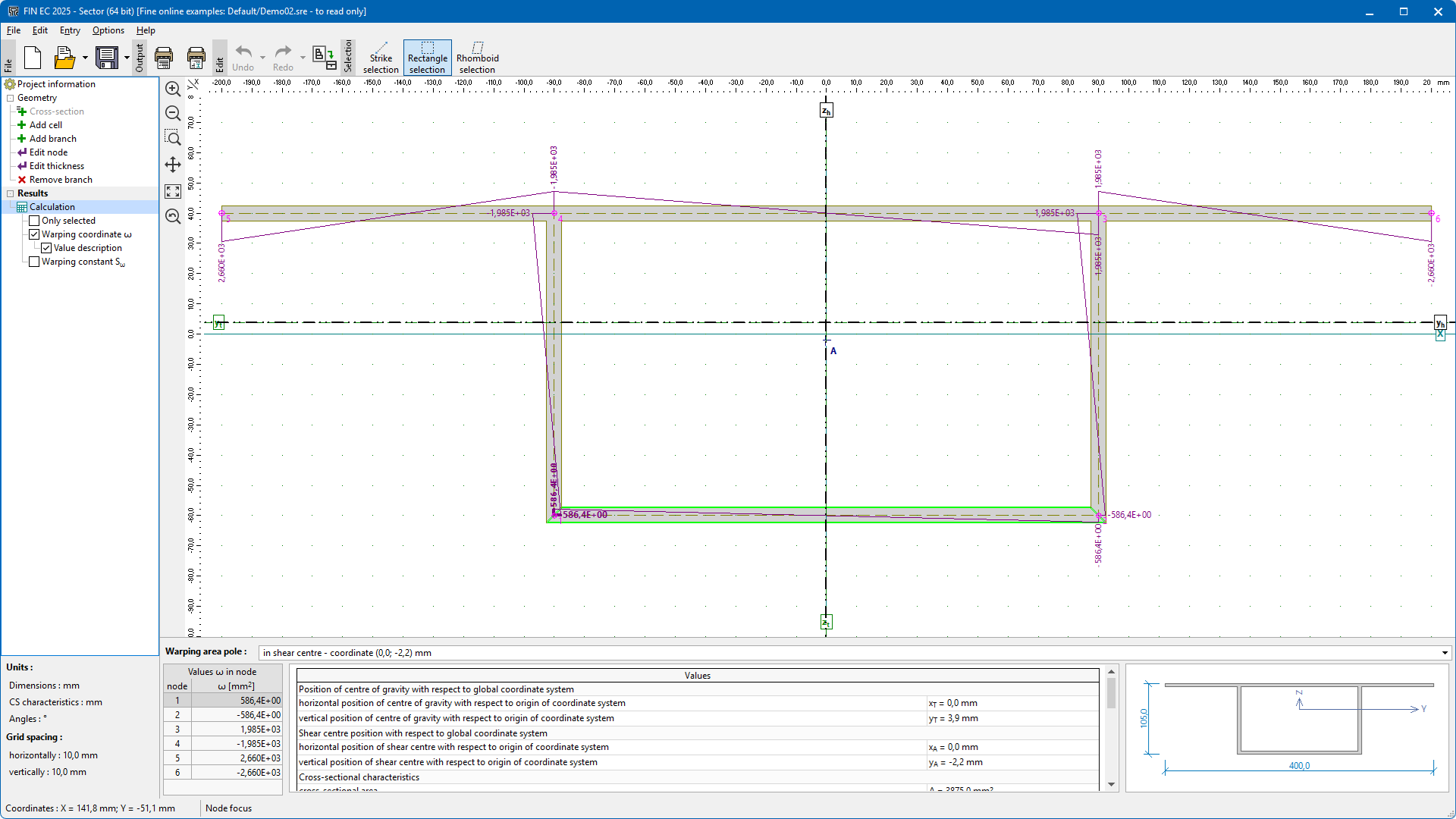Screen dimensions: 1456x819
Task: Enable the Only selected checkbox
Action: coord(34,221)
